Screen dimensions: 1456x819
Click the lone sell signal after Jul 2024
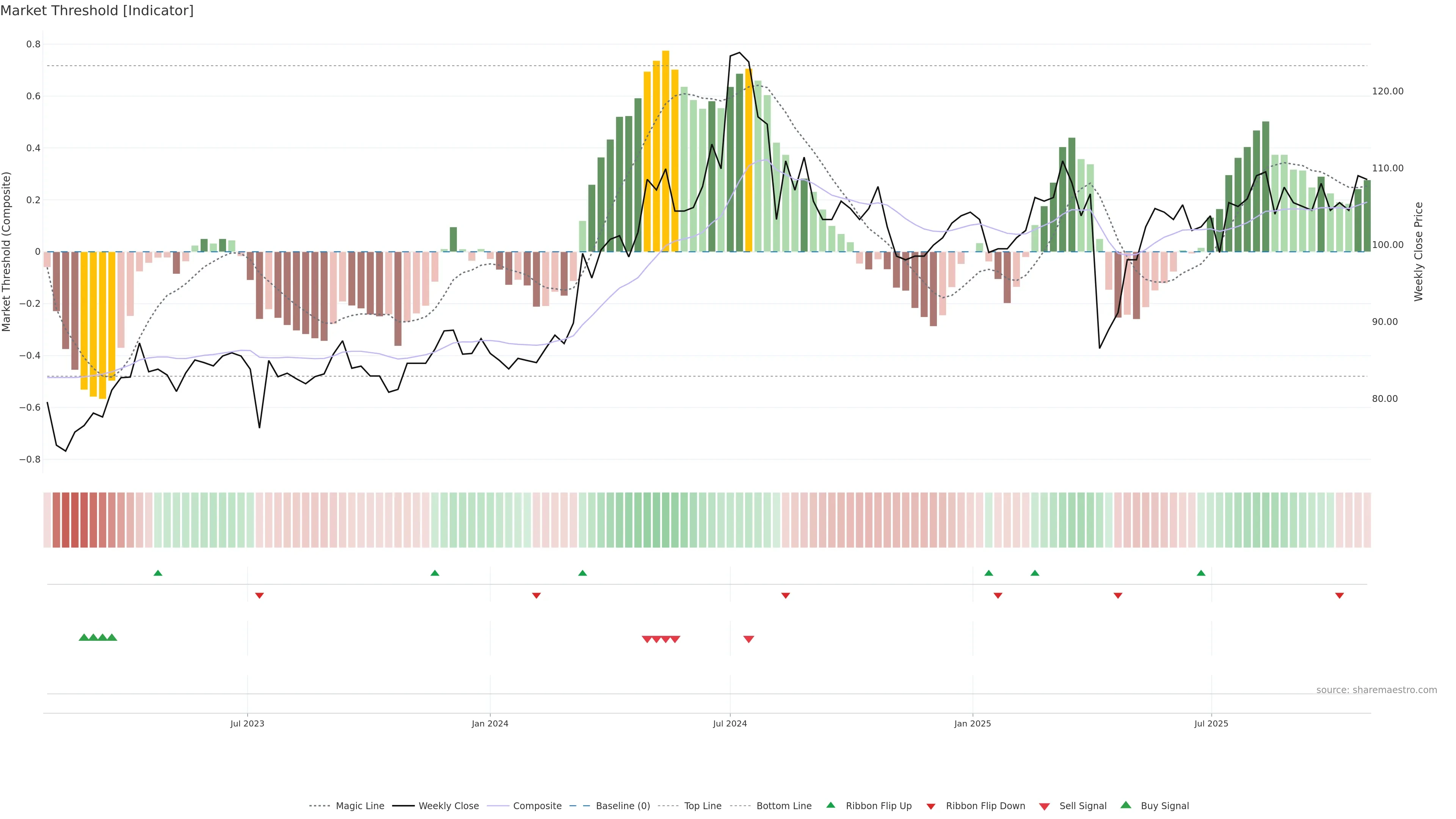[748, 639]
